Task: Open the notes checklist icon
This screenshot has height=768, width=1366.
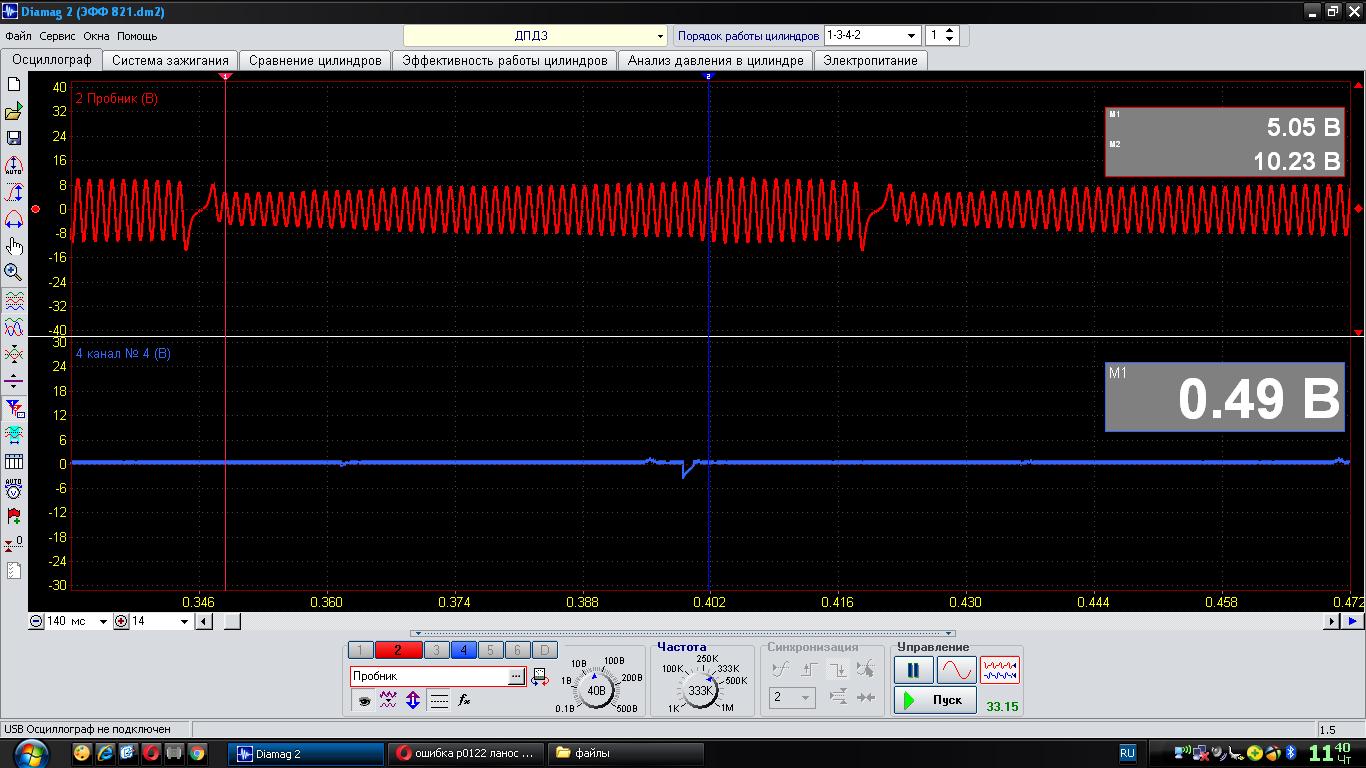Action: pos(14,570)
